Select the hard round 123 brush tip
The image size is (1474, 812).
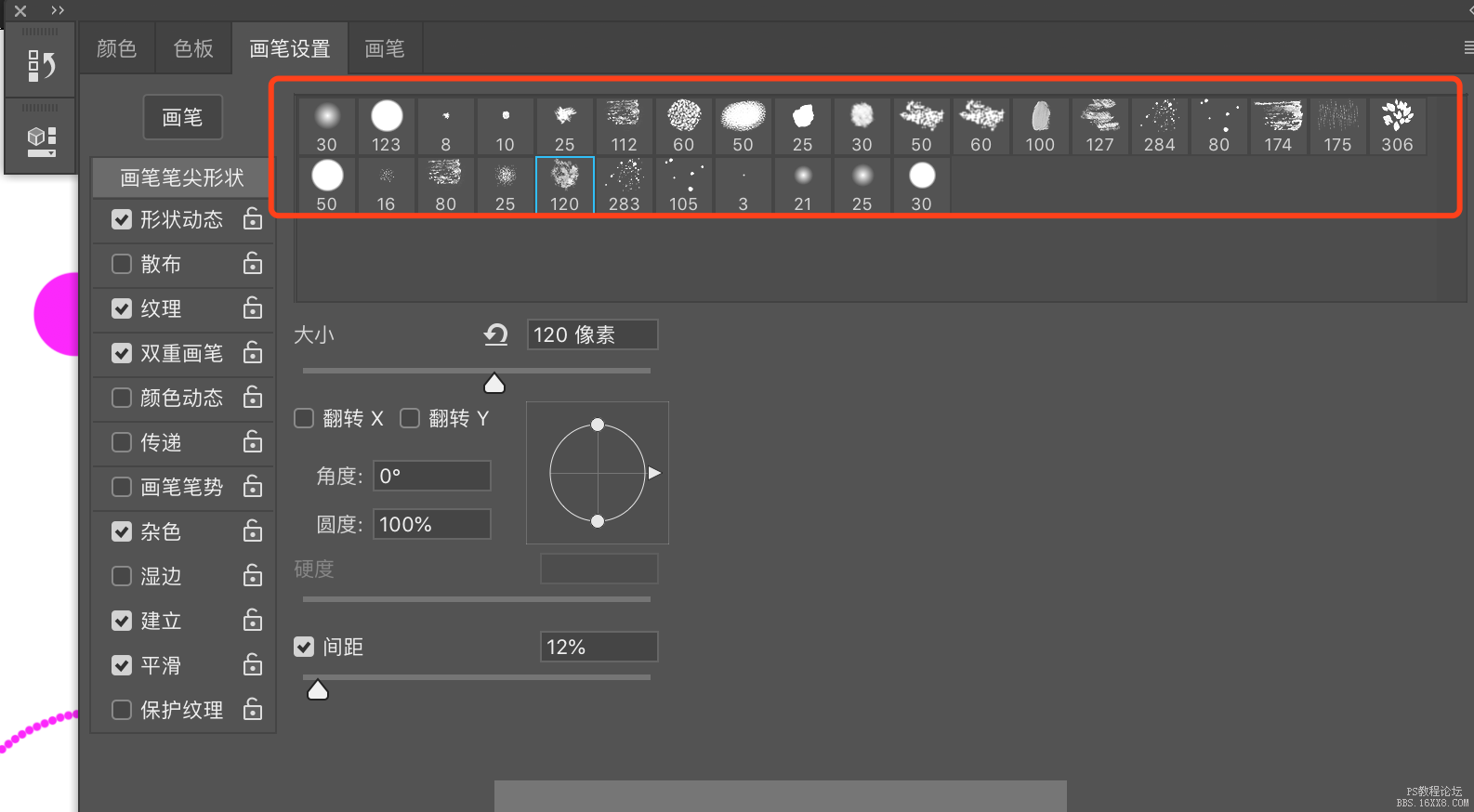point(387,126)
